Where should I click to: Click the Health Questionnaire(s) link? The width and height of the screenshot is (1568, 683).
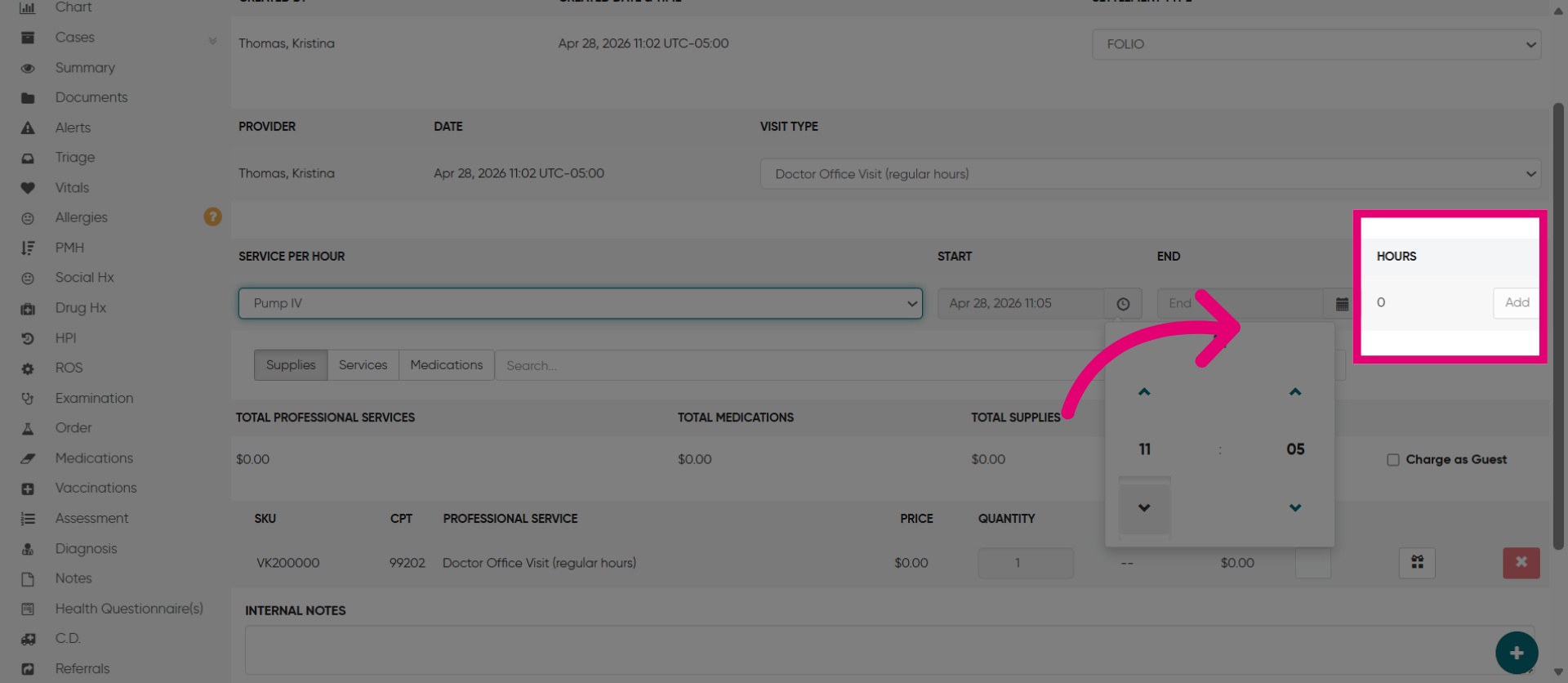point(129,609)
